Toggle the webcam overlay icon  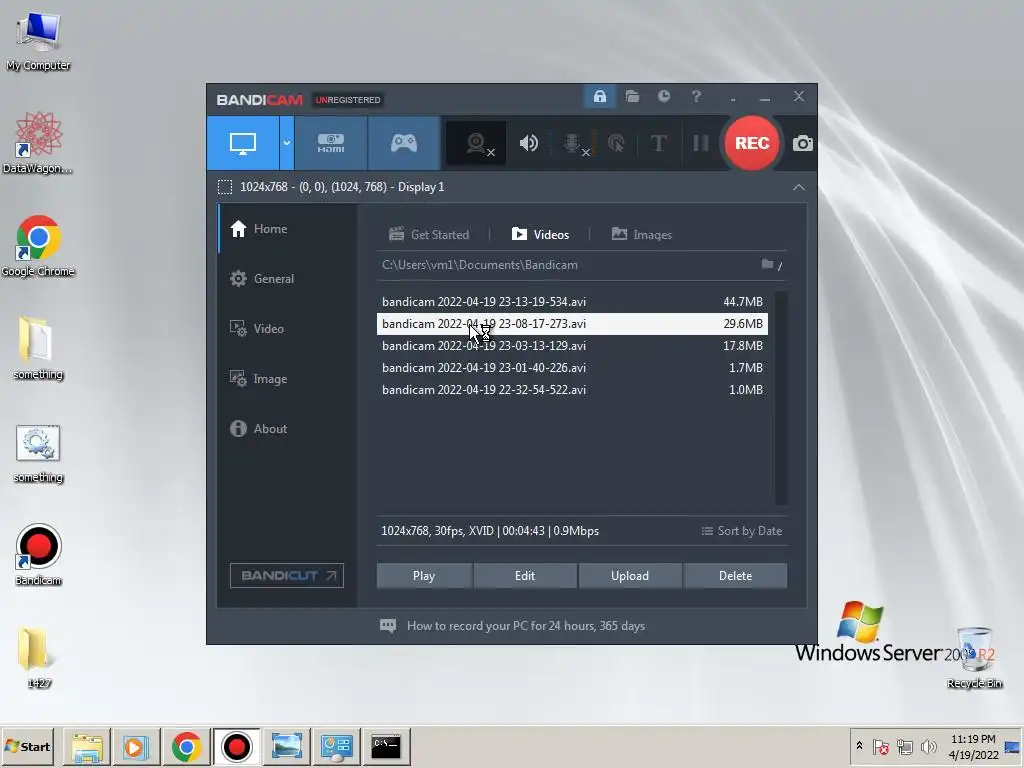476,143
